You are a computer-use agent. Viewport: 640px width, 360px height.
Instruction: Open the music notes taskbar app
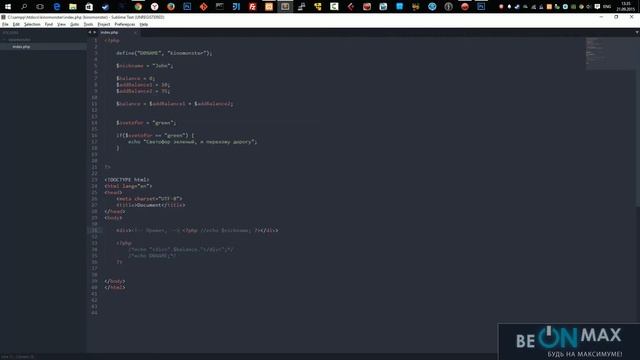point(302,7)
